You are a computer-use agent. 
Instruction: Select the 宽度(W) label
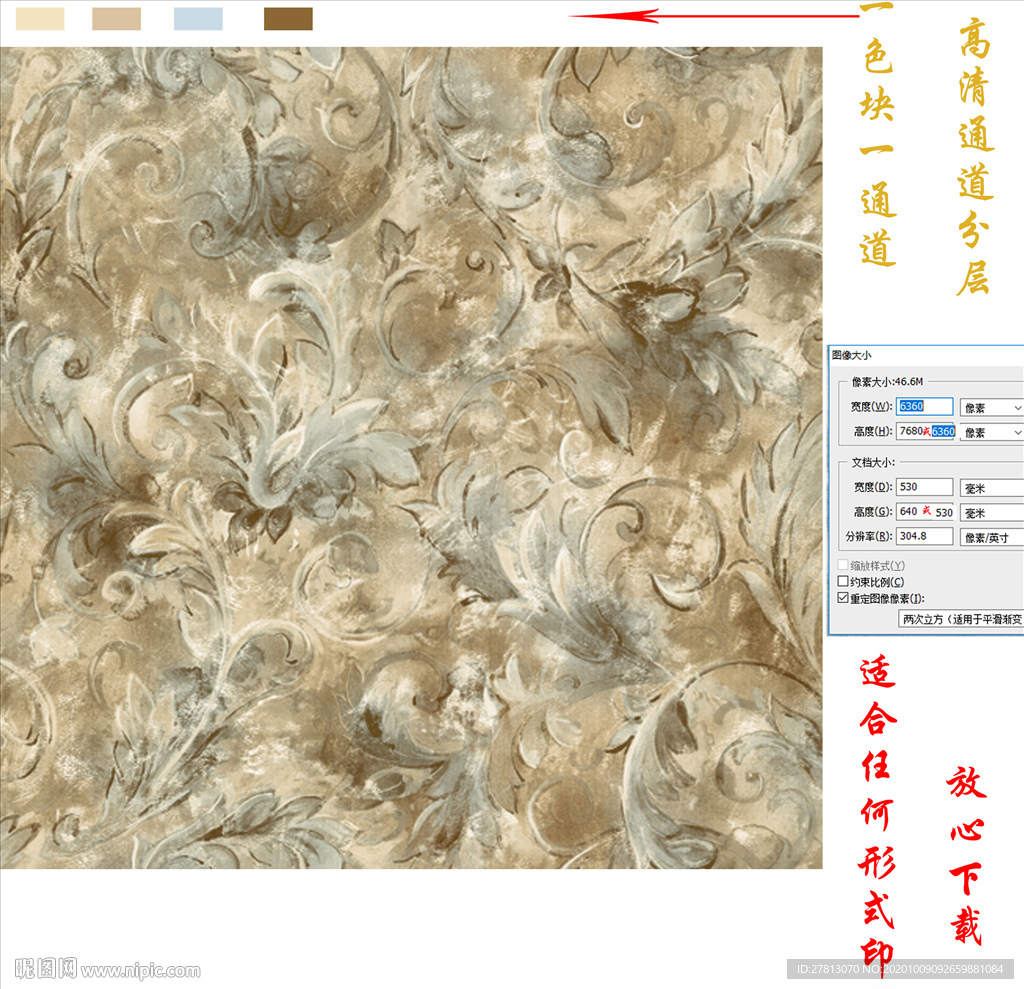(871, 406)
